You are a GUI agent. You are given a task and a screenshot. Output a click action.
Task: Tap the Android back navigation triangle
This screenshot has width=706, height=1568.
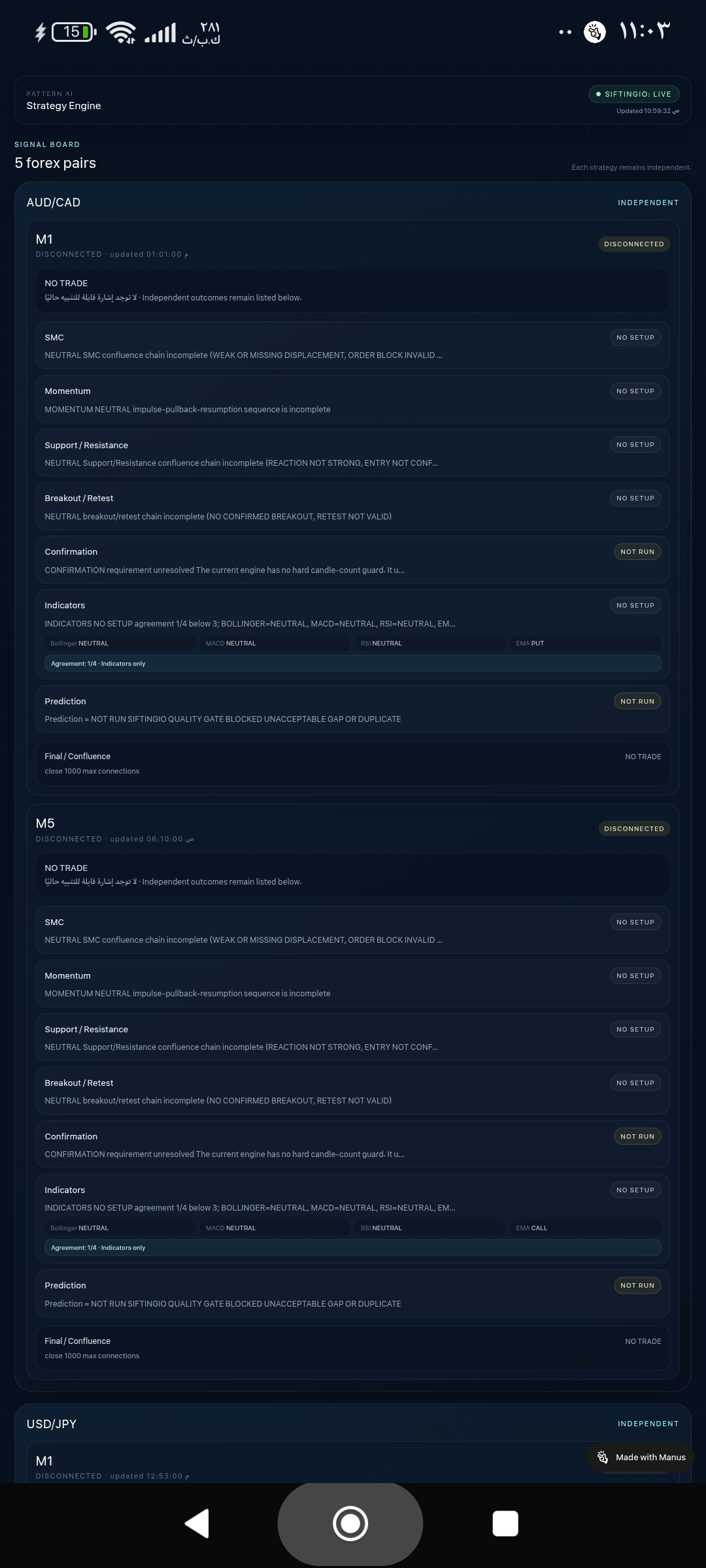point(197,1524)
